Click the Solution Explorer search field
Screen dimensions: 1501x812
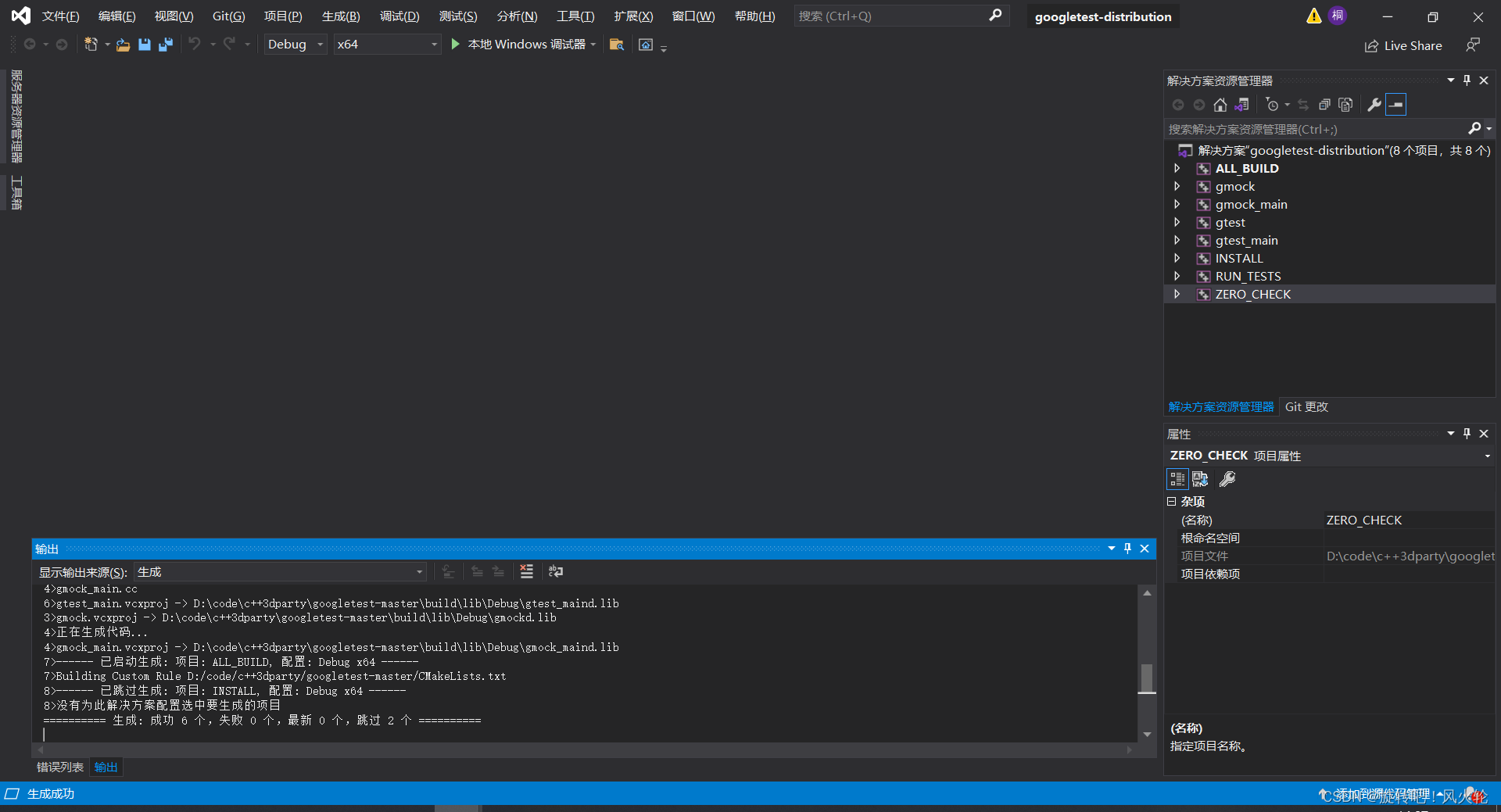1315,129
